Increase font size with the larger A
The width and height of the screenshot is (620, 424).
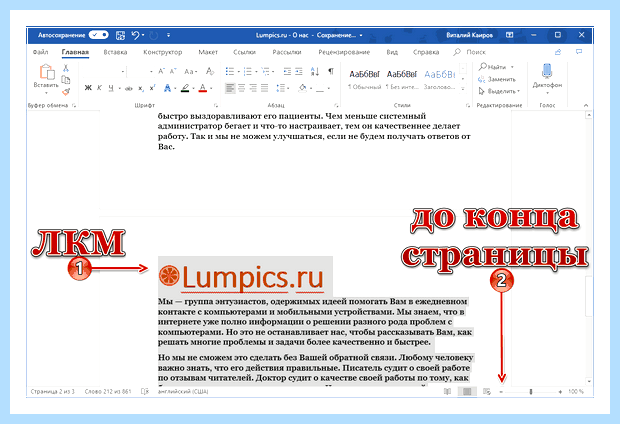coord(161,72)
